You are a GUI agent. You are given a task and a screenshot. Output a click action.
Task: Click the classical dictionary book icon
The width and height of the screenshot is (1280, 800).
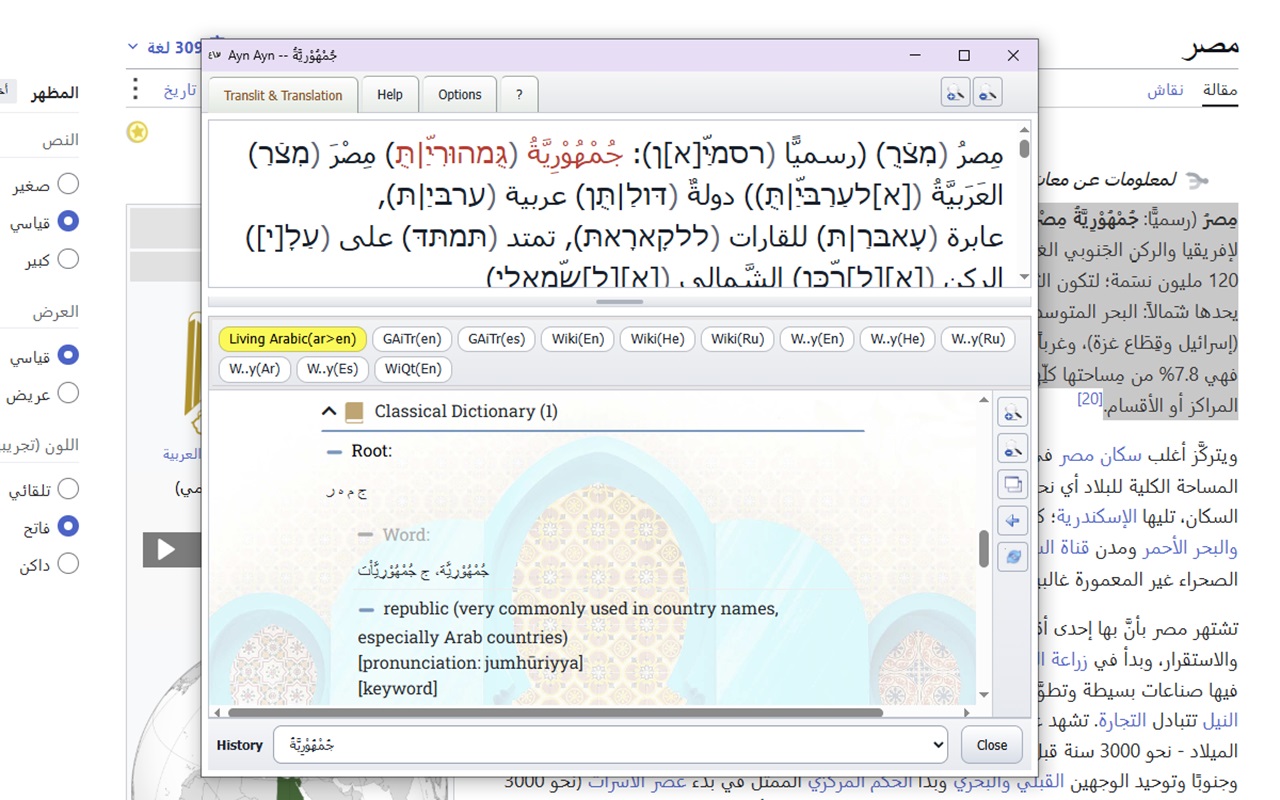(x=353, y=411)
